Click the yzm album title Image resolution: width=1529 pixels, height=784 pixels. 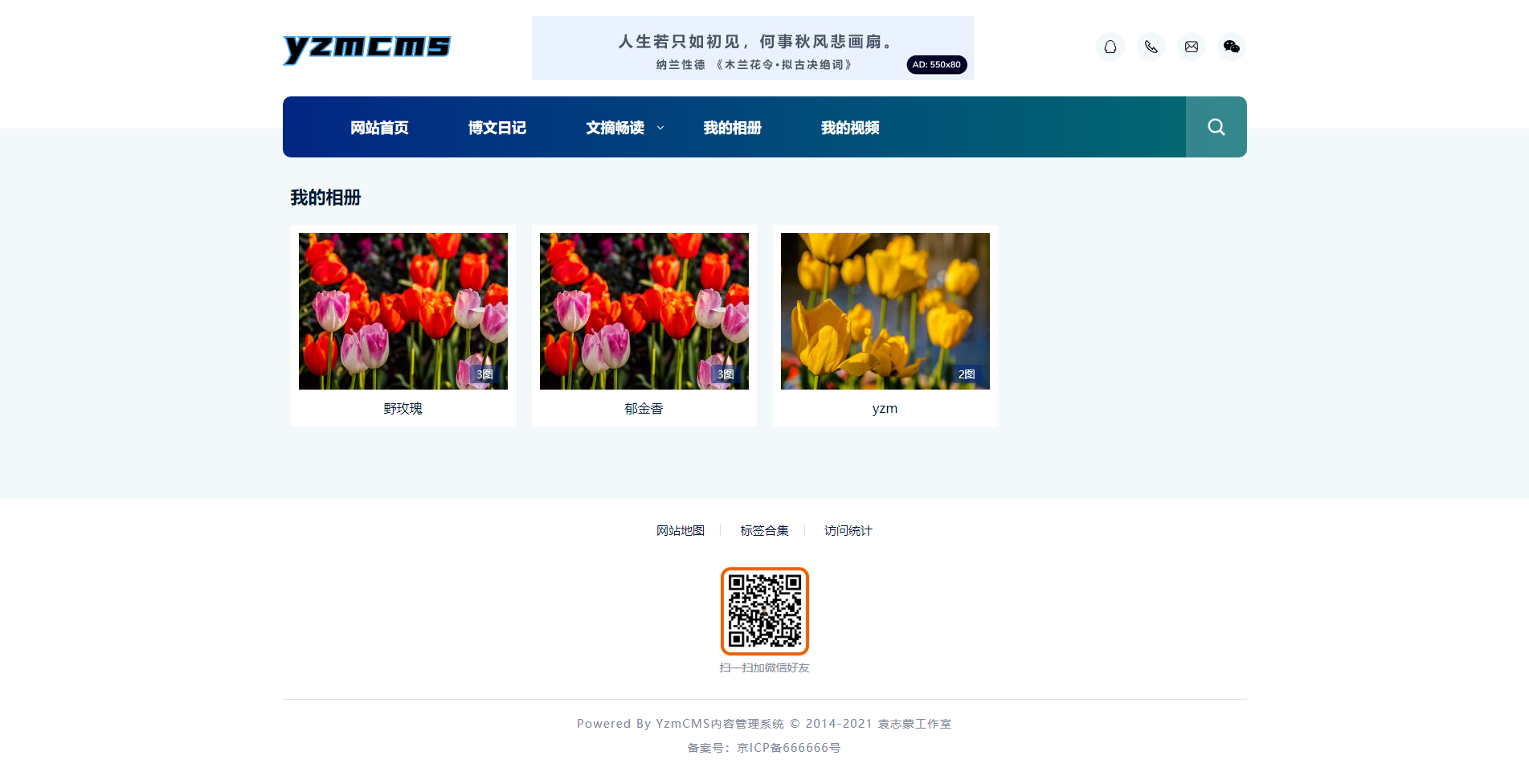pos(885,409)
